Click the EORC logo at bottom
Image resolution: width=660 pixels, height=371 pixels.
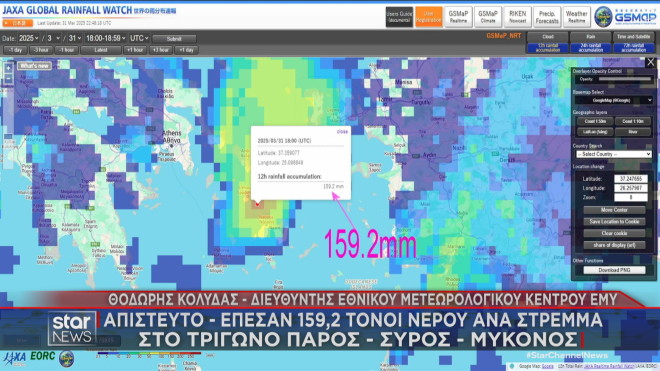[43, 356]
